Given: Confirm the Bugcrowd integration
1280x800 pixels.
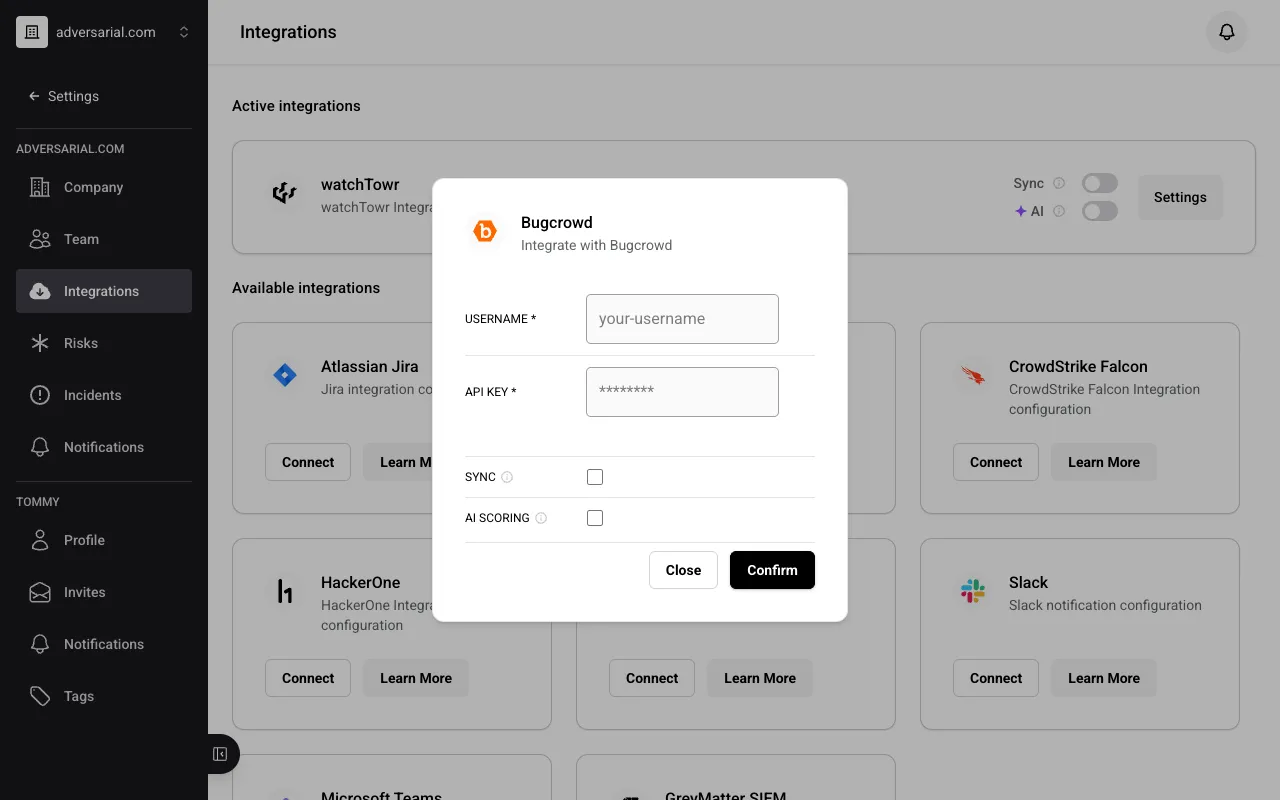Looking at the screenshot, I should (772, 570).
